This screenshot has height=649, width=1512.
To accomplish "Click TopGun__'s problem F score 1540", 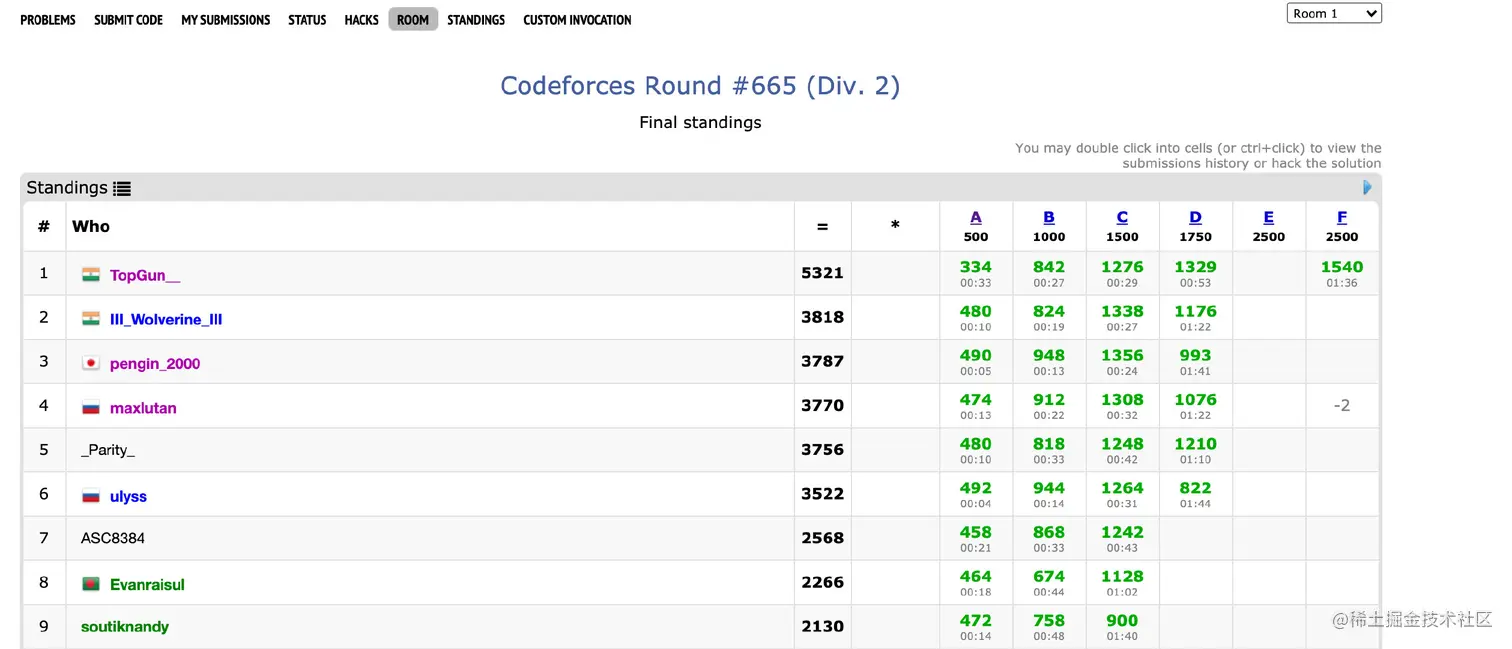I will [x=1342, y=267].
